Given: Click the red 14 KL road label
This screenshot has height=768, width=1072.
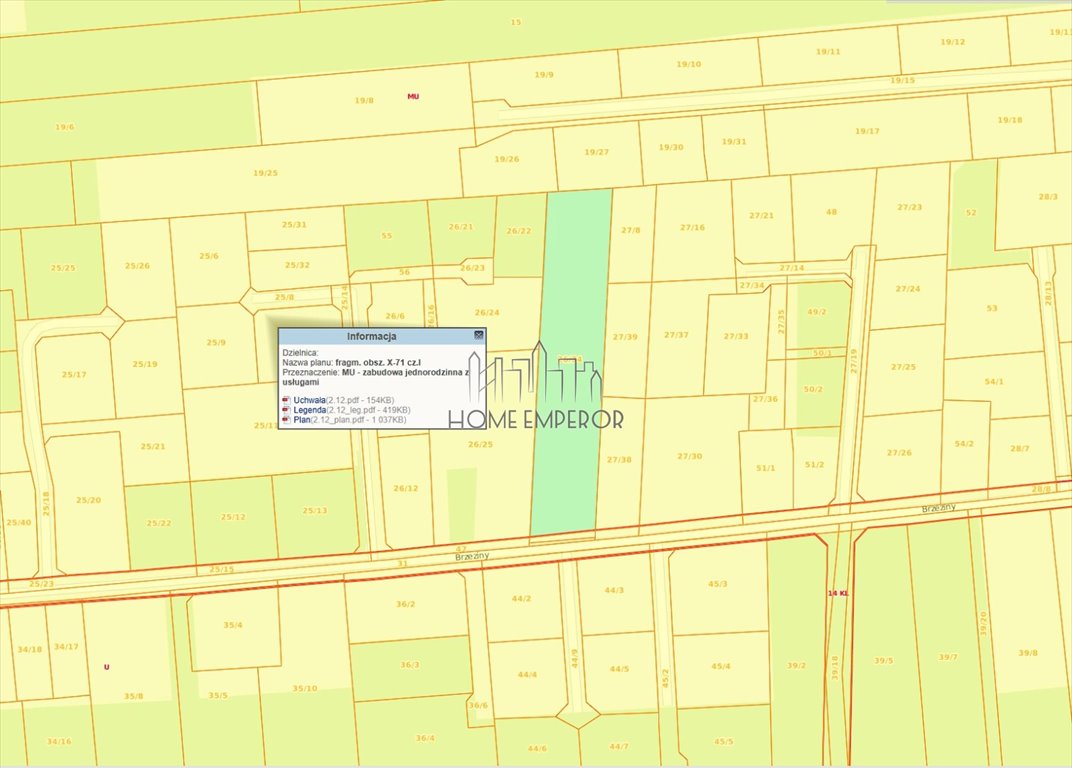Looking at the screenshot, I should (x=838, y=593).
